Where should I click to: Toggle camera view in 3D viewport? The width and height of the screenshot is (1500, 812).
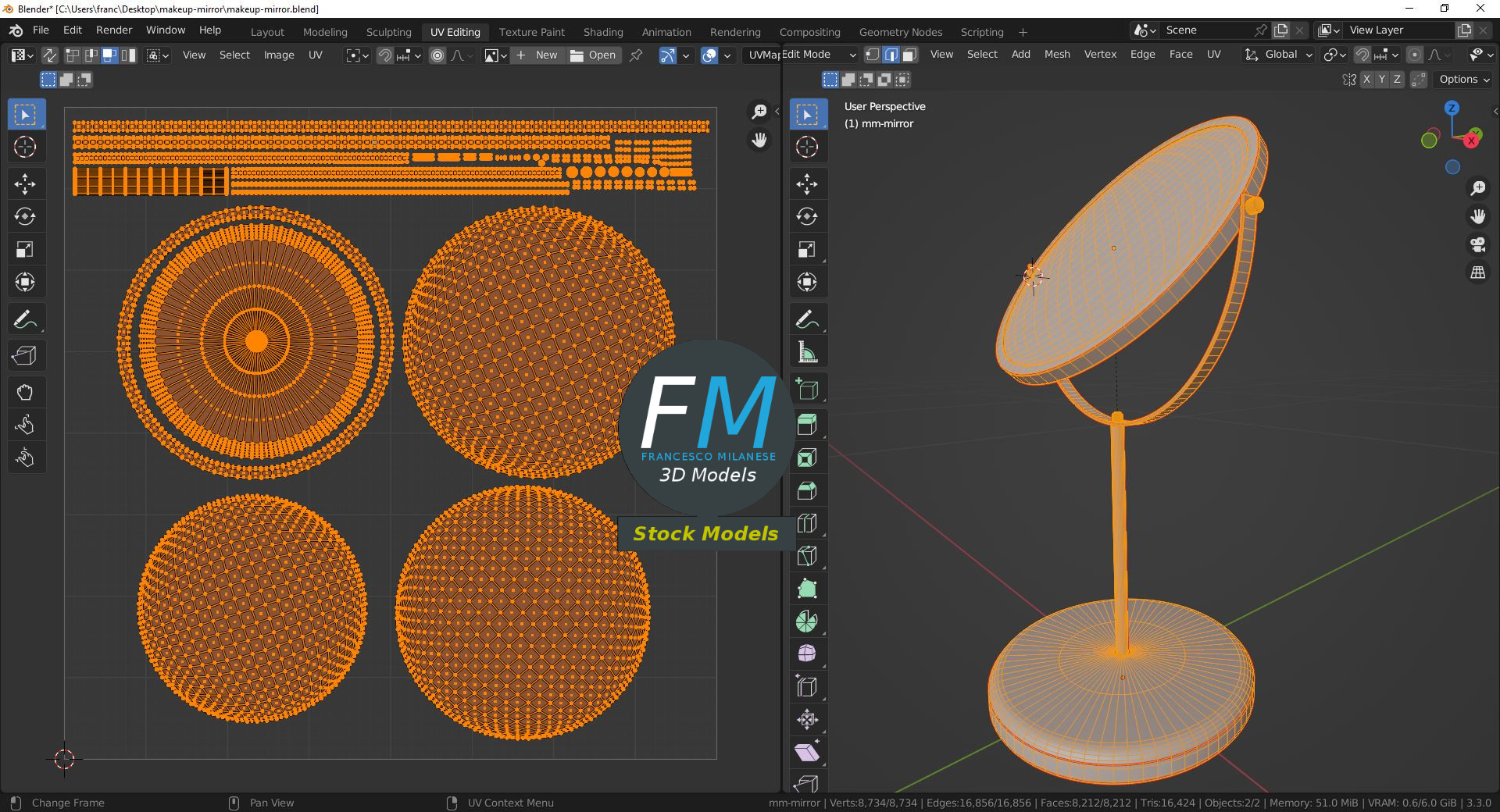point(1477,244)
